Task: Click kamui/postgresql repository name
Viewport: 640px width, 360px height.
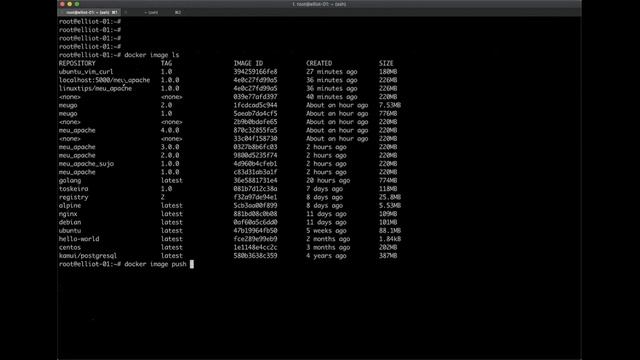Action: 88,256
